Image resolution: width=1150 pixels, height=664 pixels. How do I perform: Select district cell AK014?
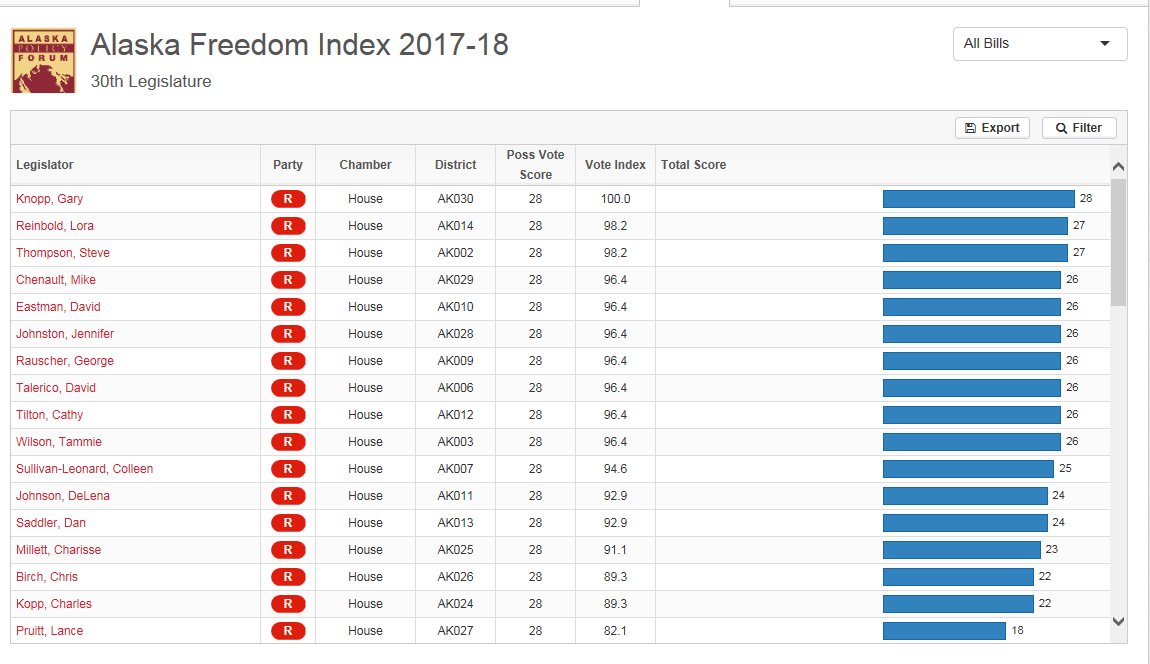[x=455, y=226]
